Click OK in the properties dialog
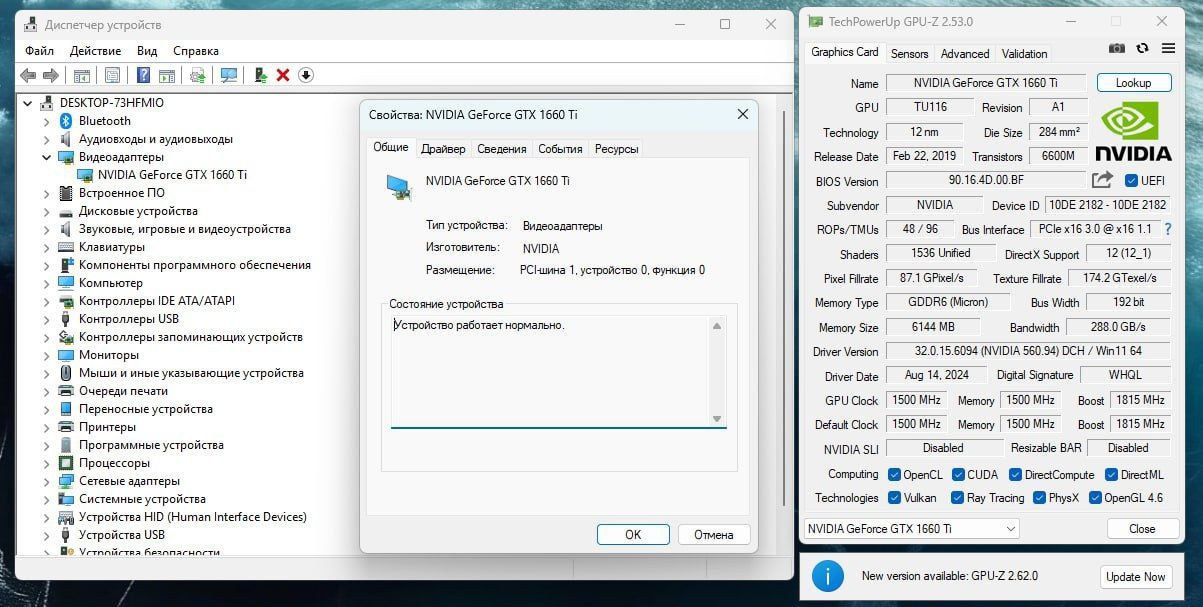Image resolution: width=1203 pixels, height=607 pixels. point(633,534)
